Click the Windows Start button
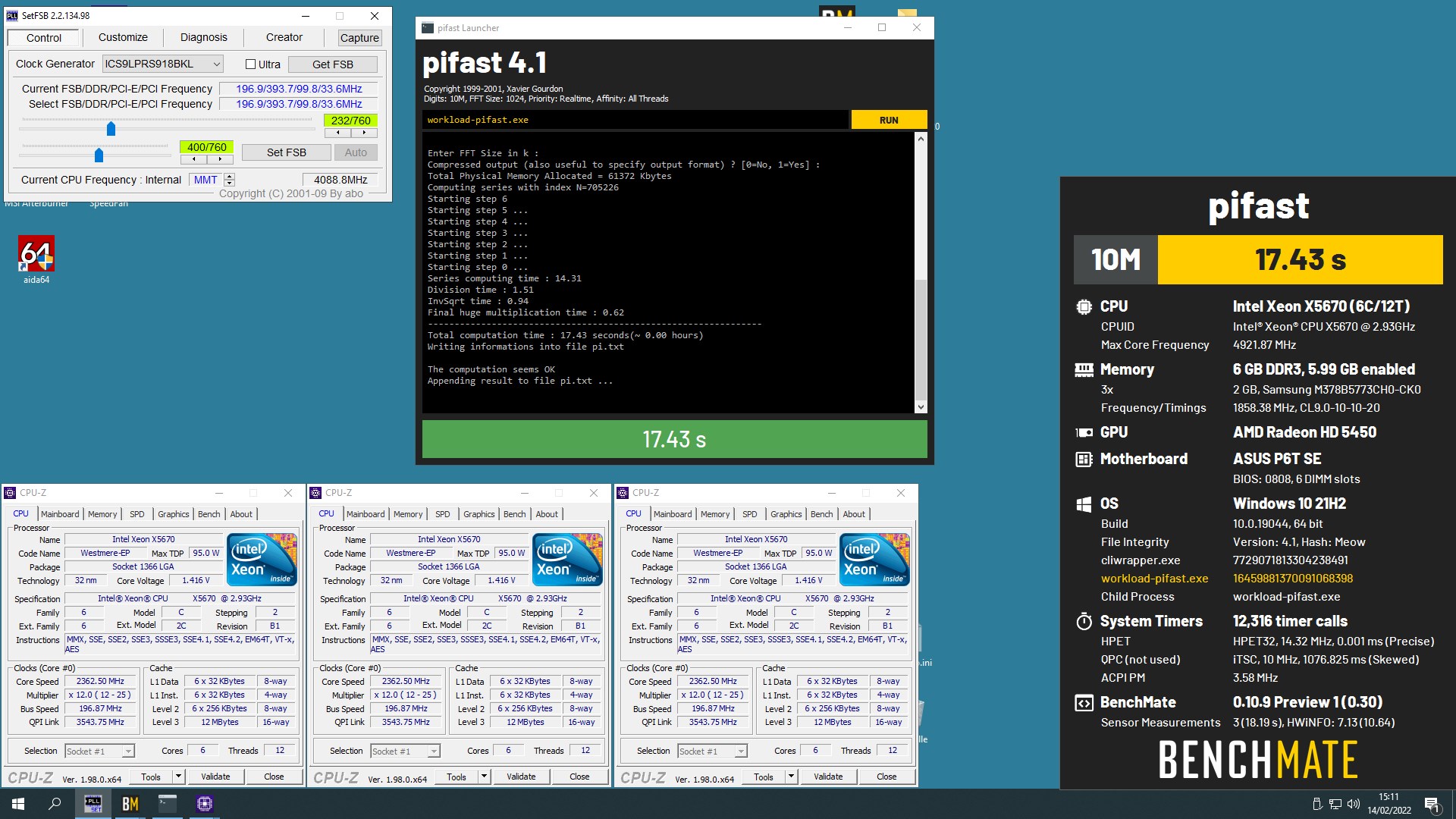The image size is (1456, 819). [18, 804]
